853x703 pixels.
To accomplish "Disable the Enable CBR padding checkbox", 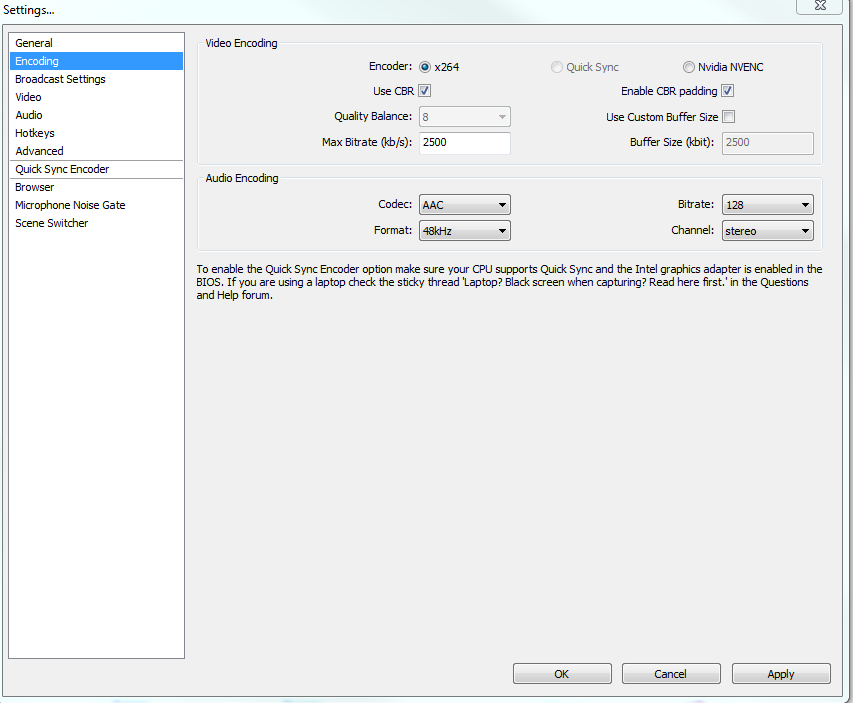I will [728, 91].
